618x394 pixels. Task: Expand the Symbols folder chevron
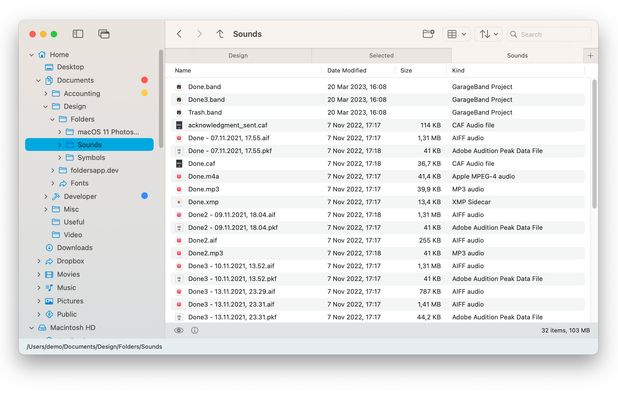[59, 158]
